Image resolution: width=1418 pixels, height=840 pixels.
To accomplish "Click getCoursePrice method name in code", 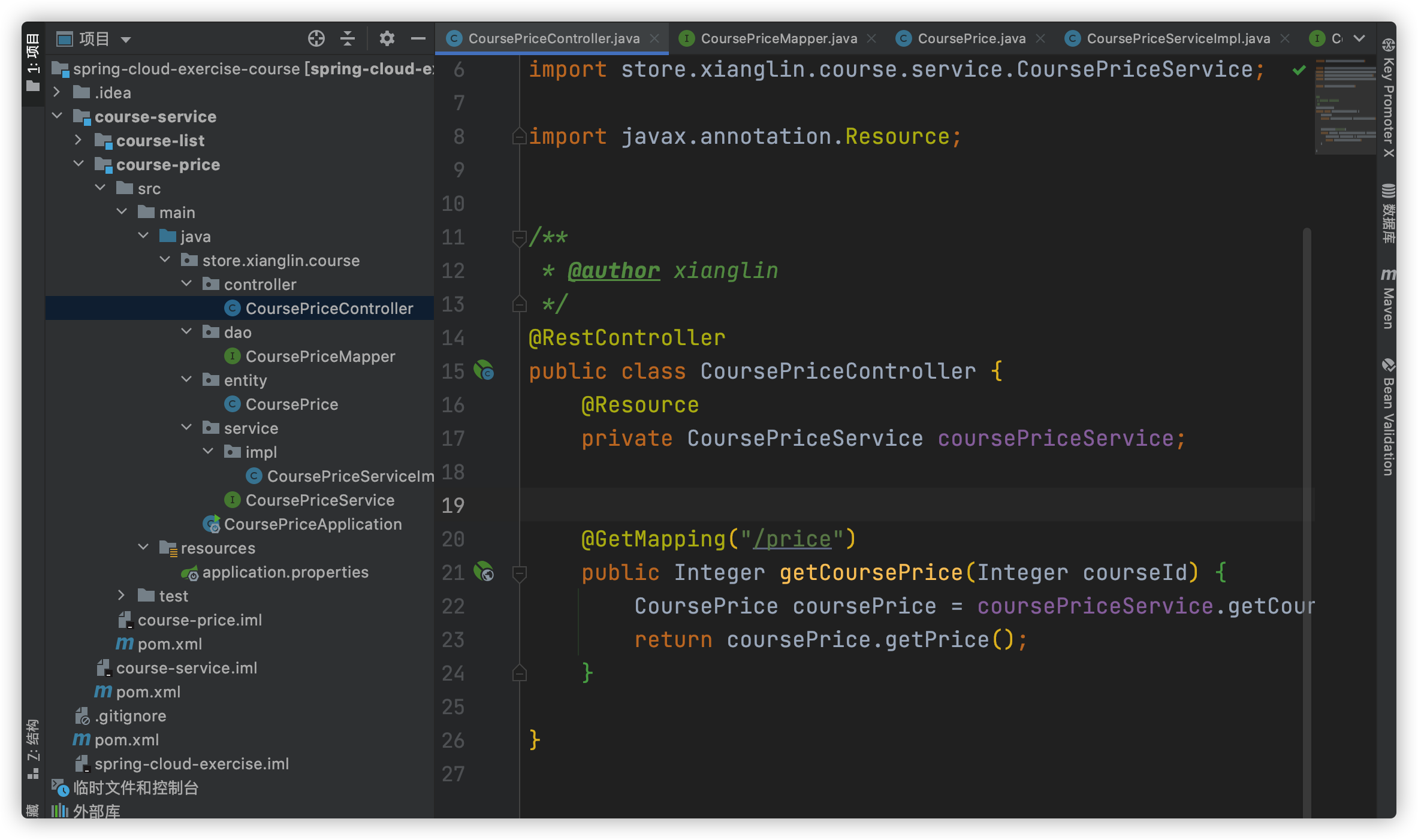I will click(x=871, y=573).
